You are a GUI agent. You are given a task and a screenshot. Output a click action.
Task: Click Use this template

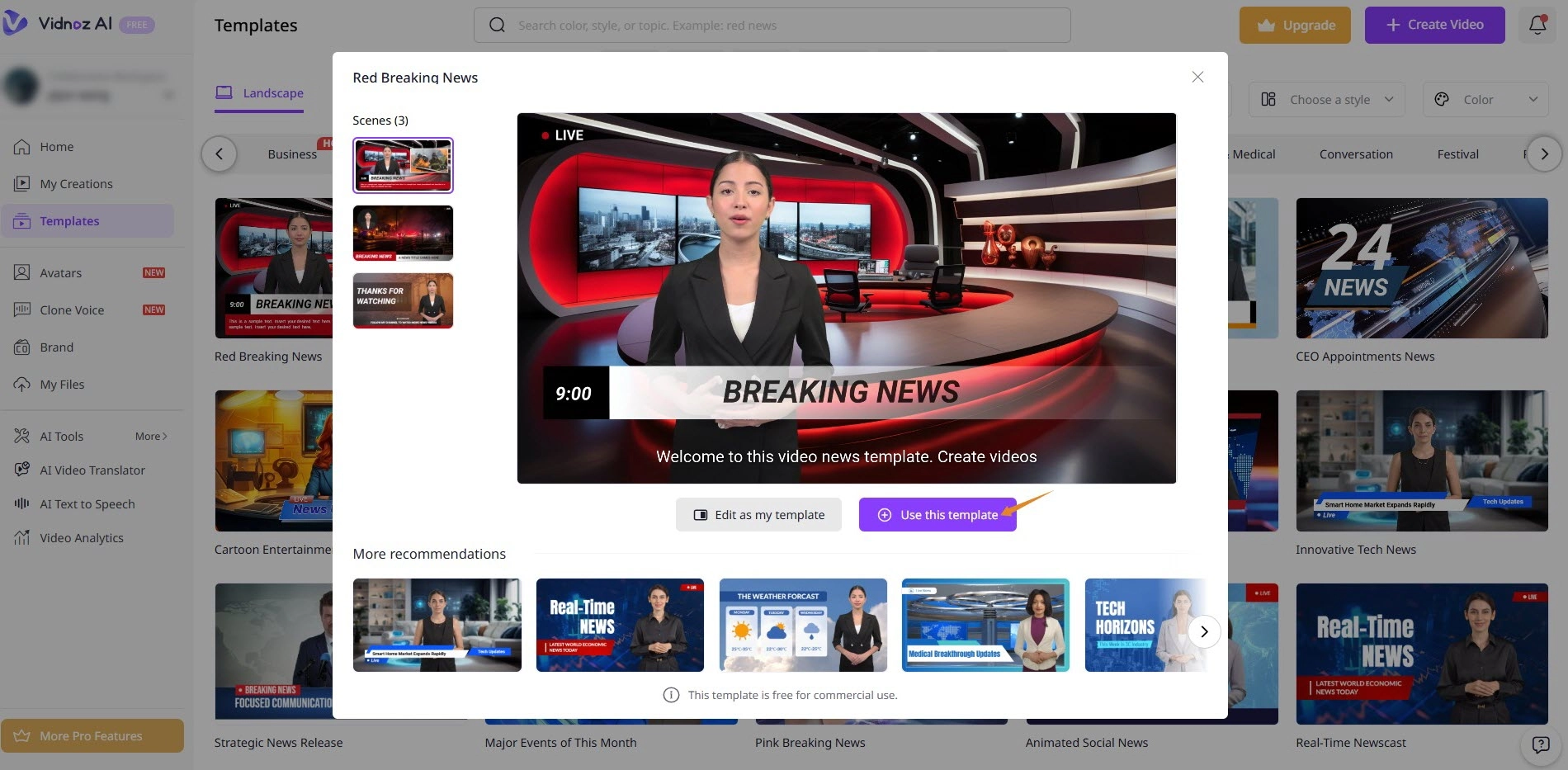(937, 514)
